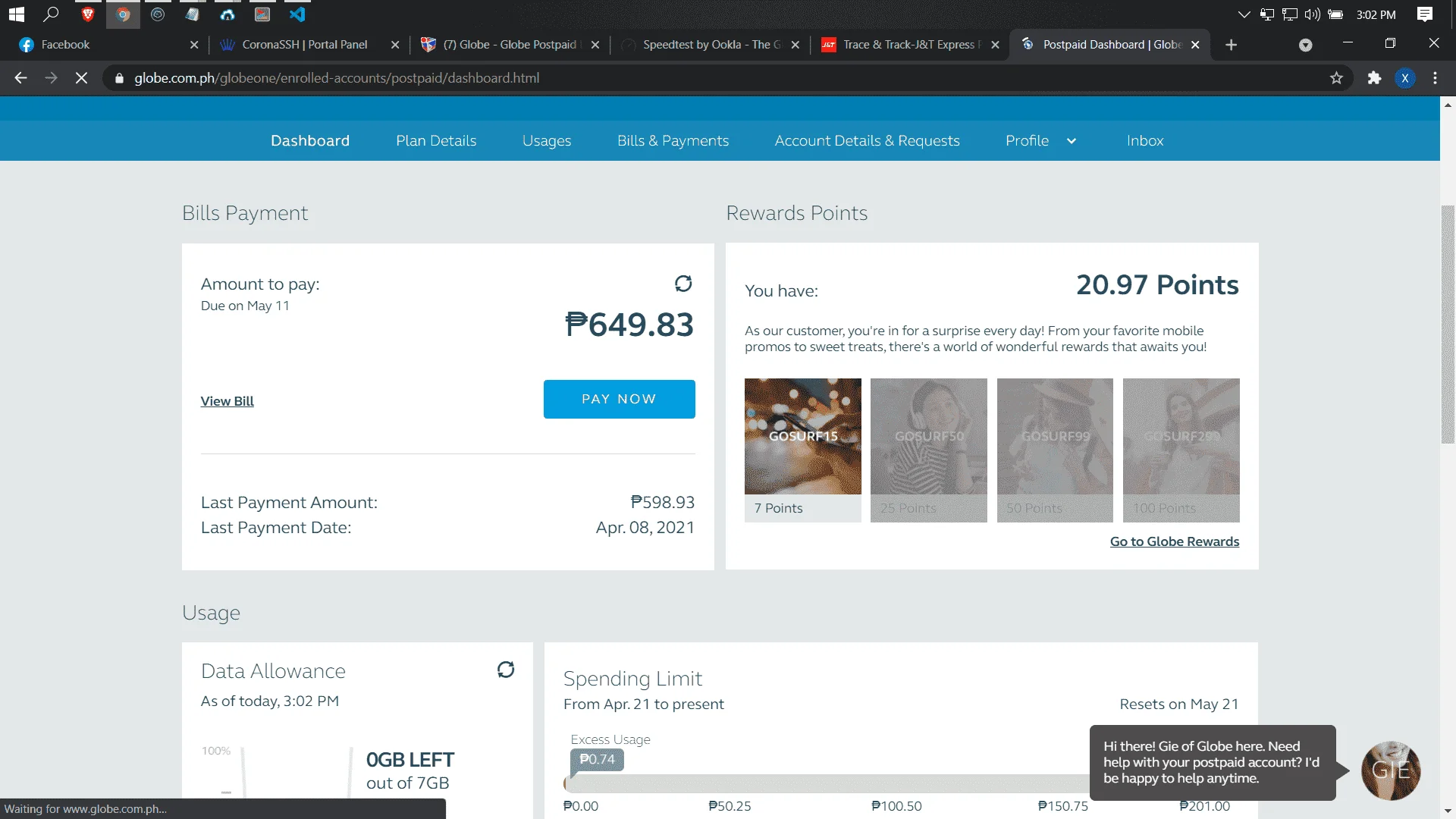
Task: Go back to the previous page
Action: point(20,78)
